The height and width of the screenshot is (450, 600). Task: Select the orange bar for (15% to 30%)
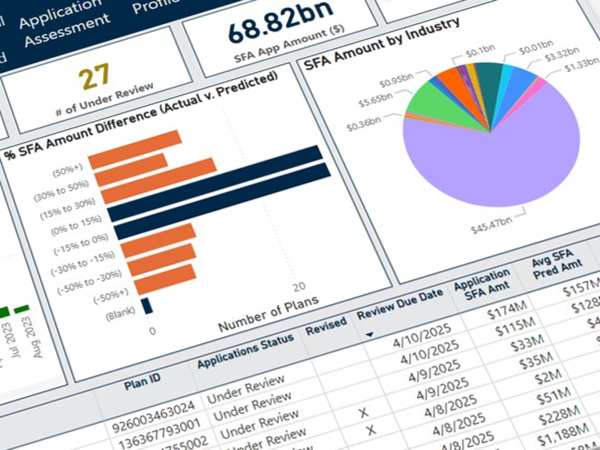click(159, 181)
